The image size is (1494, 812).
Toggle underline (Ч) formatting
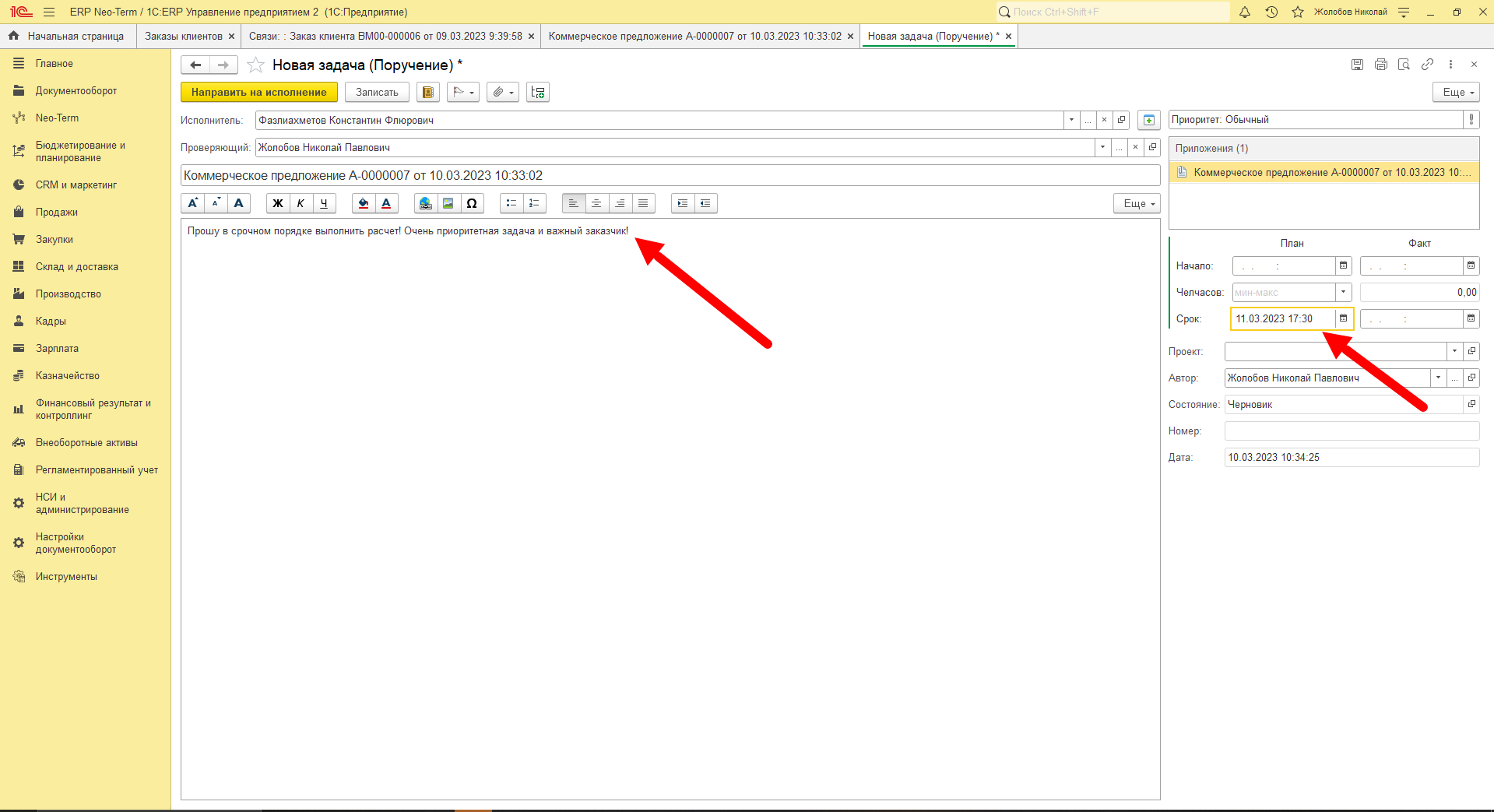click(324, 203)
